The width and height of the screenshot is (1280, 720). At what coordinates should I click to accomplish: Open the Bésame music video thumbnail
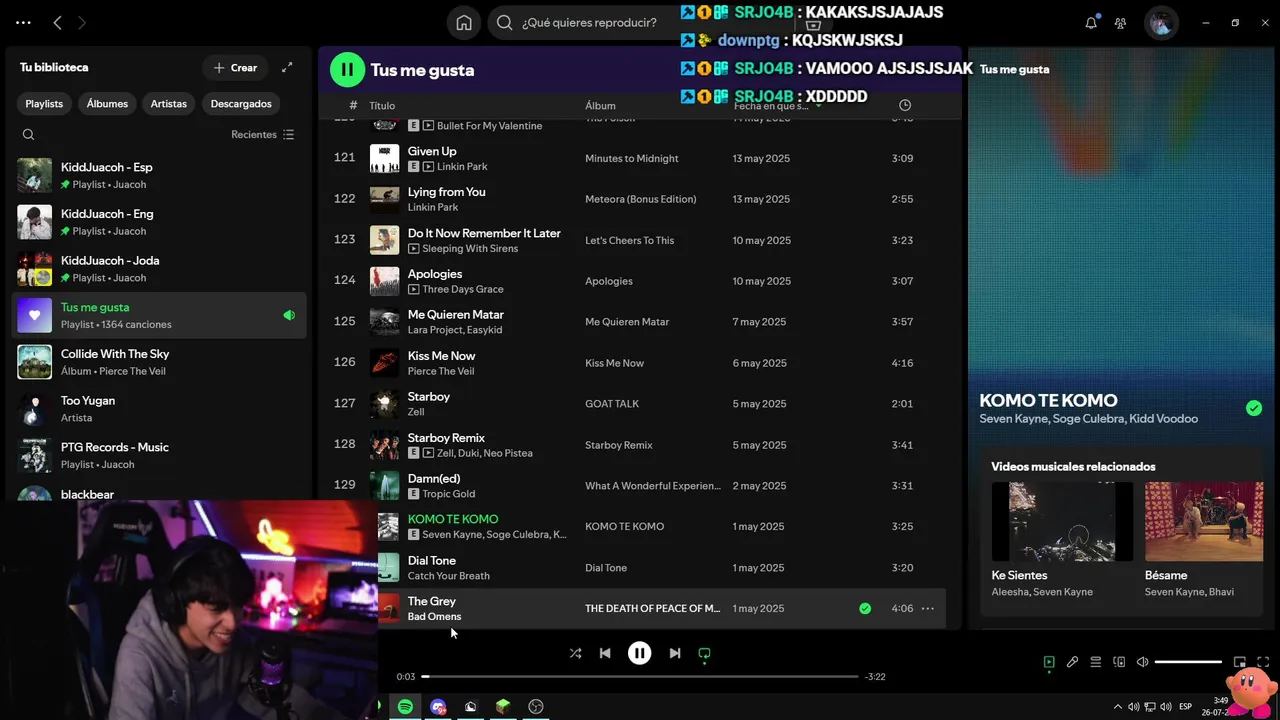[1204, 522]
